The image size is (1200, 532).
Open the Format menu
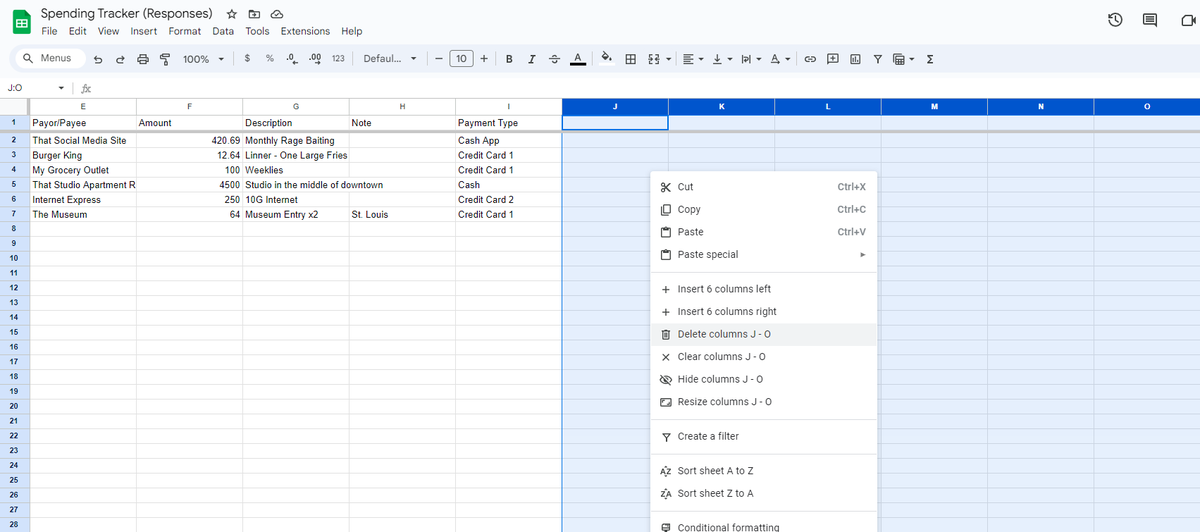(x=184, y=31)
